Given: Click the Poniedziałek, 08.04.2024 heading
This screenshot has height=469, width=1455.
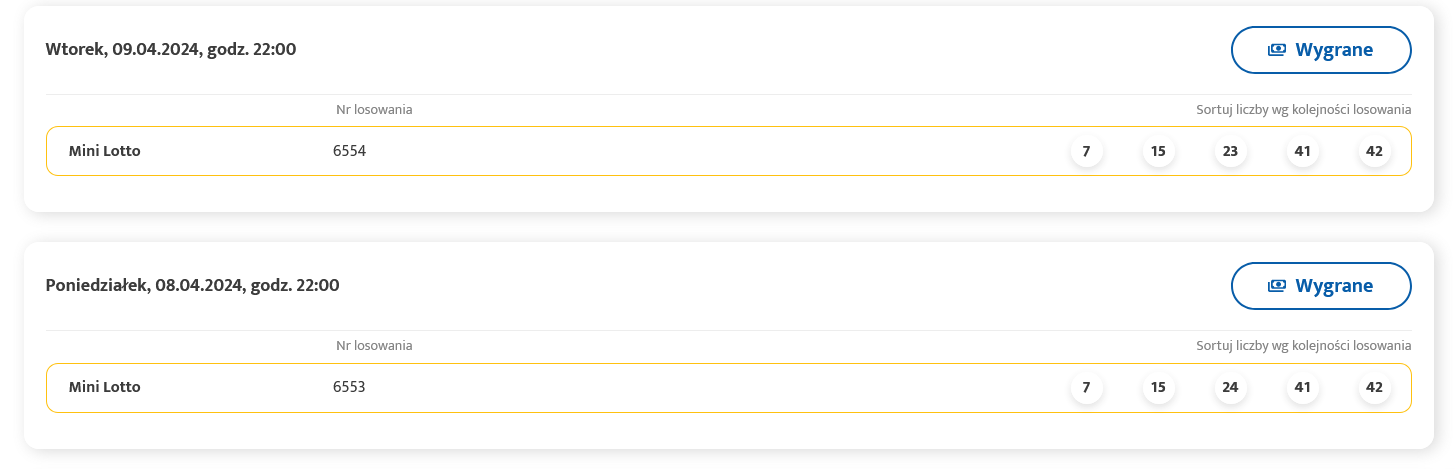Looking at the screenshot, I should (x=192, y=286).
